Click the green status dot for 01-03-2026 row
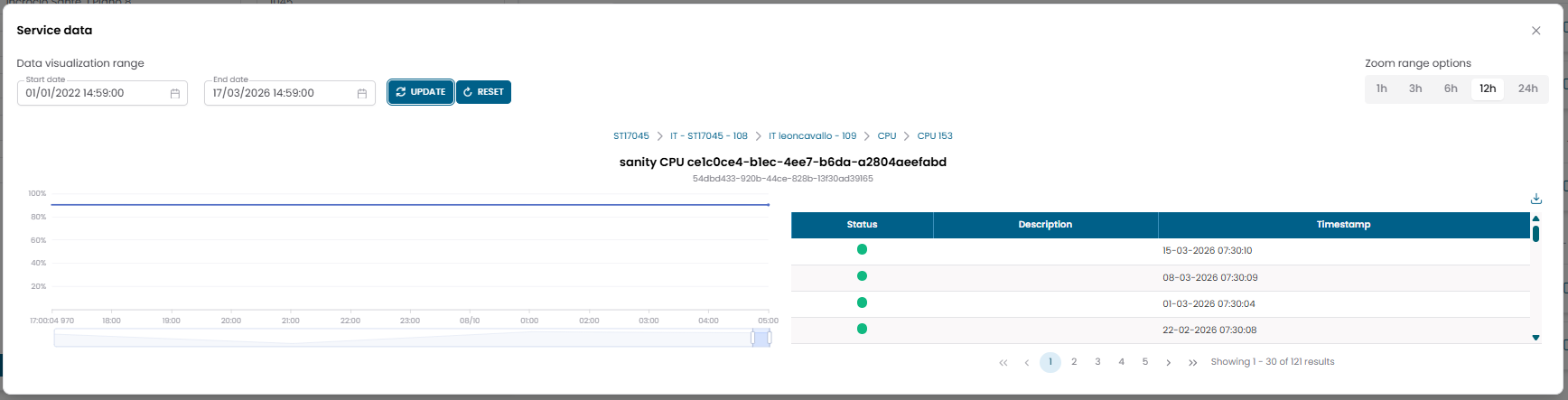The width and height of the screenshot is (1568, 400). (862, 302)
